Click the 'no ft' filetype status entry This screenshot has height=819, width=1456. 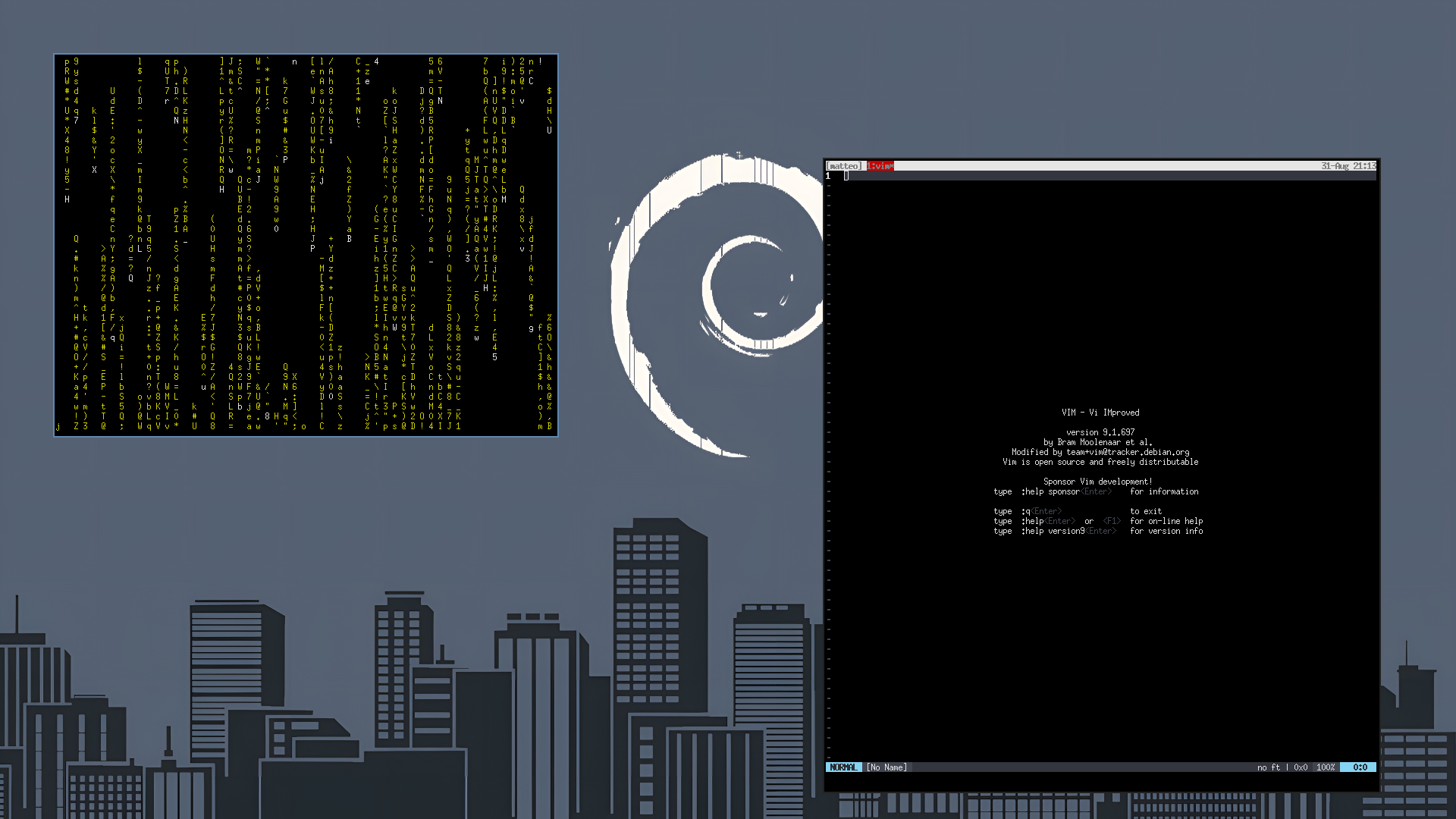[x=1269, y=767]
